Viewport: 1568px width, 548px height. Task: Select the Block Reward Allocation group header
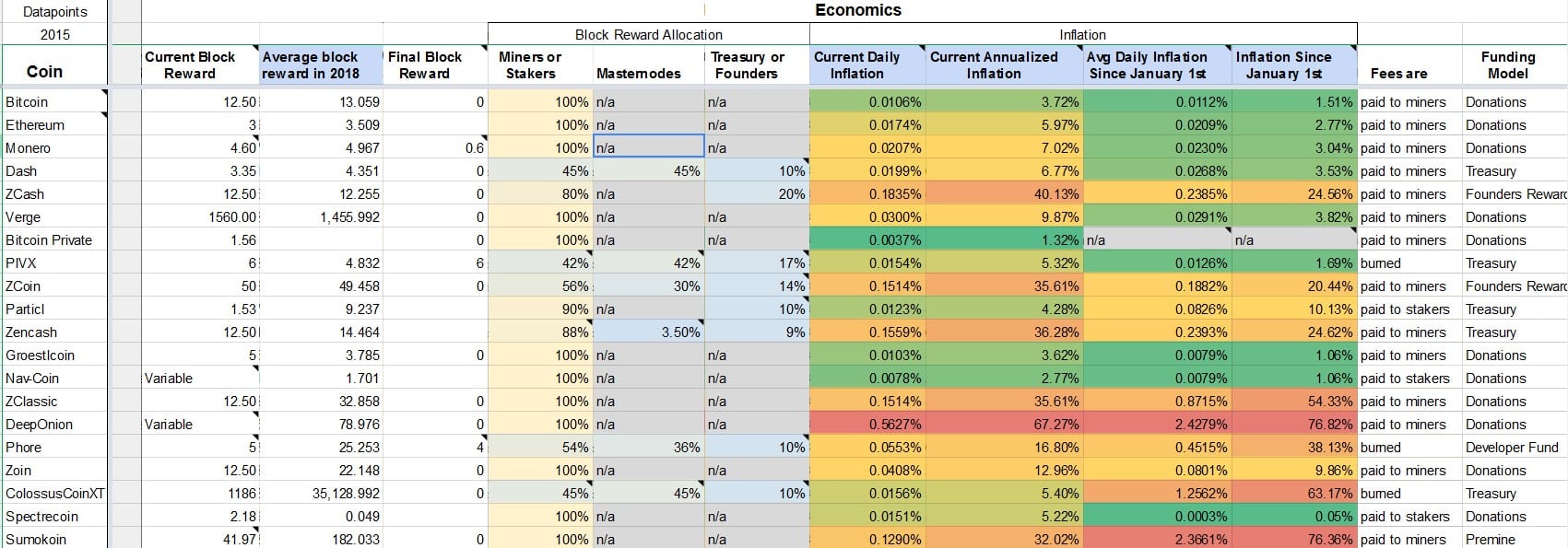(x=649, y=34)
